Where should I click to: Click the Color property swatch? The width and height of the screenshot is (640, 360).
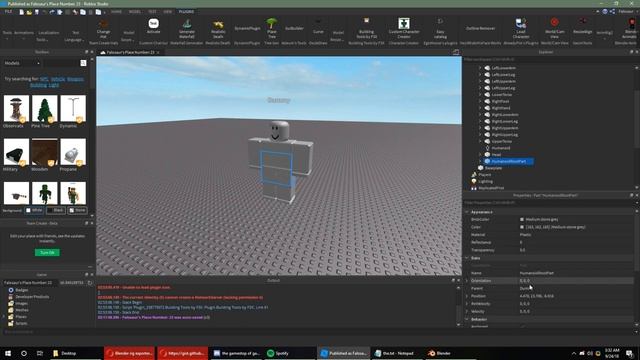522,227
